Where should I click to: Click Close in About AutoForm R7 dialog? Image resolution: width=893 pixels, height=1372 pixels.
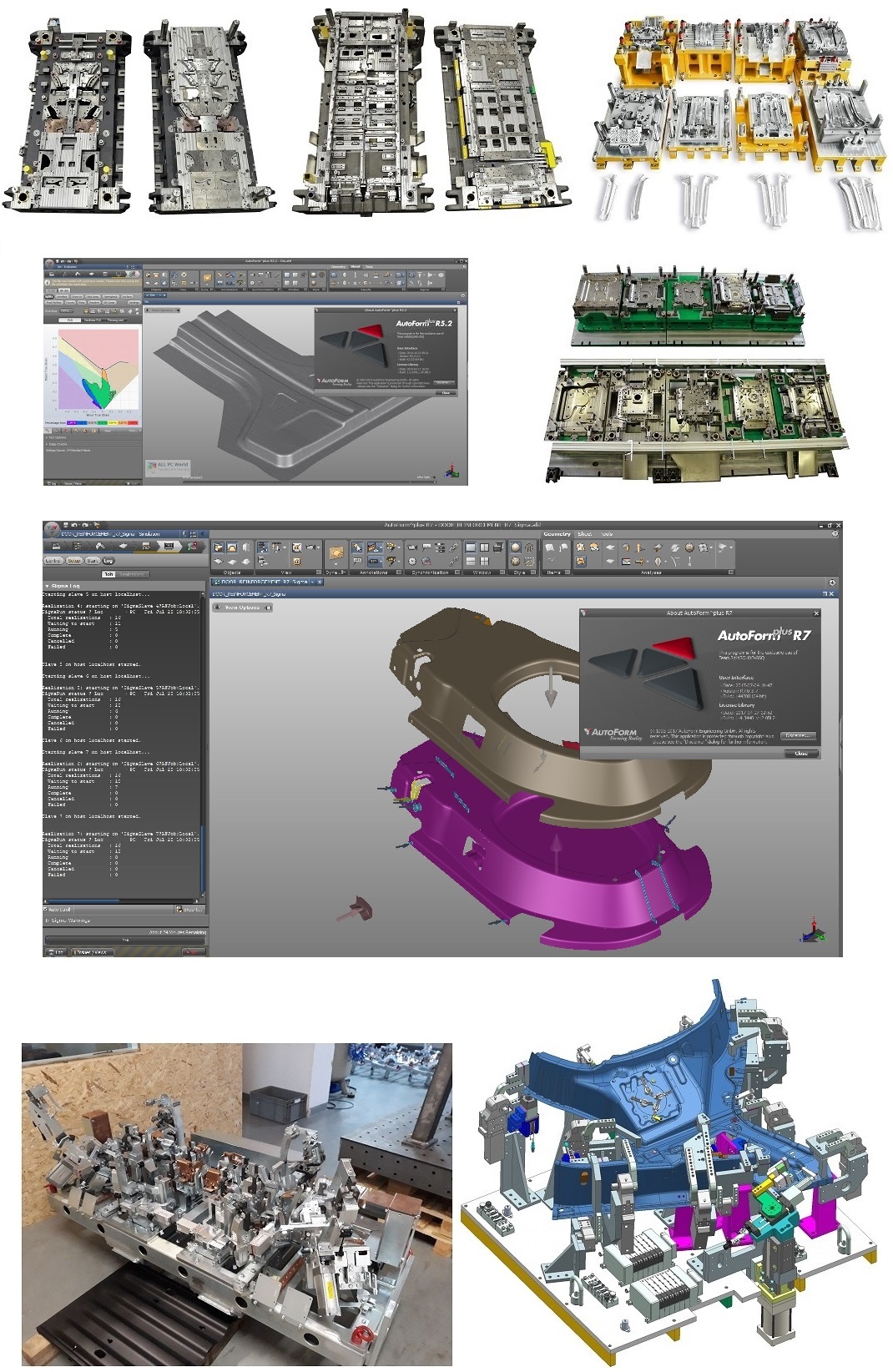(x=801, y=754)
